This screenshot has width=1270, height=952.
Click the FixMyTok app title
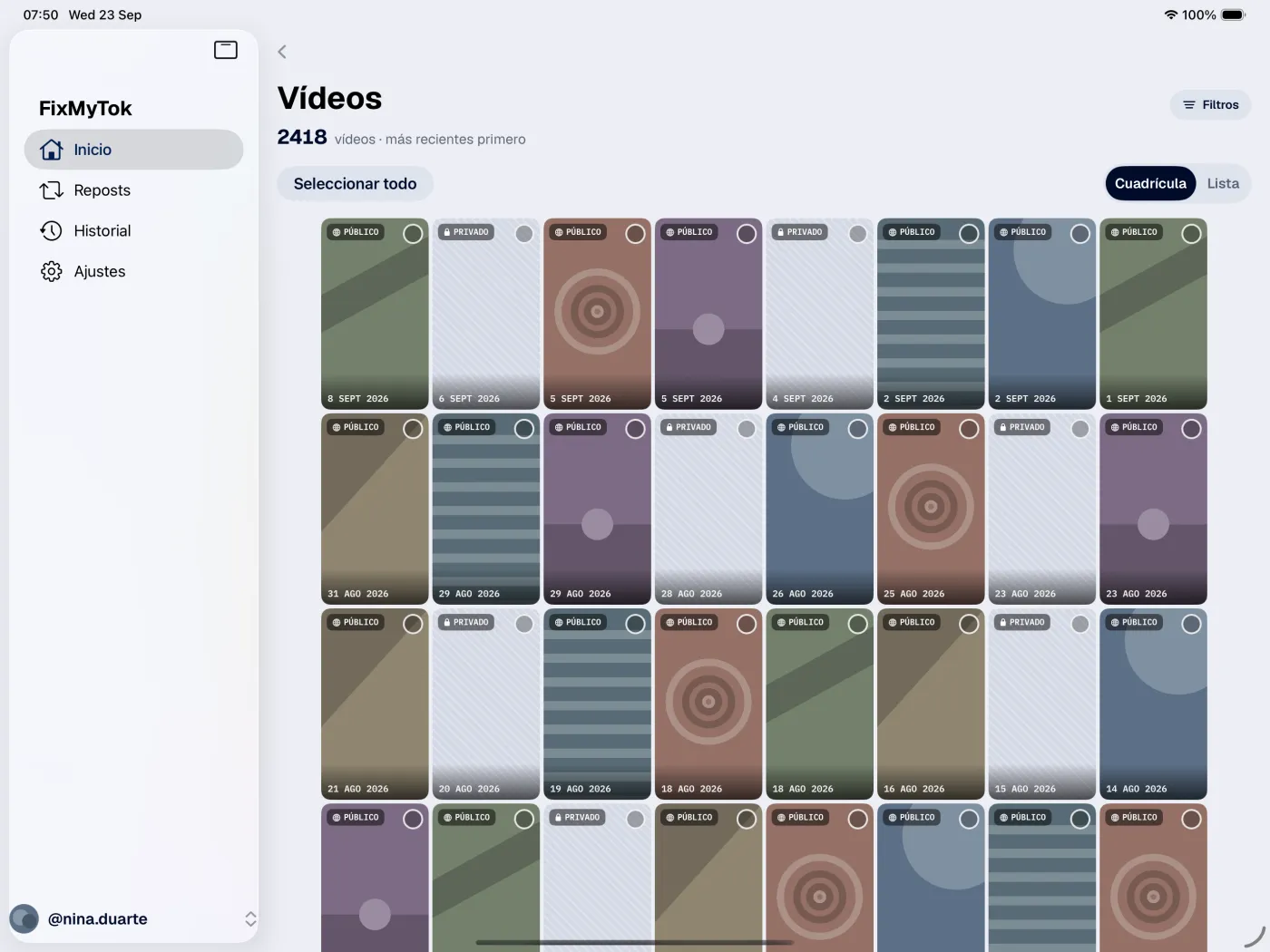(x=85, y=109)
